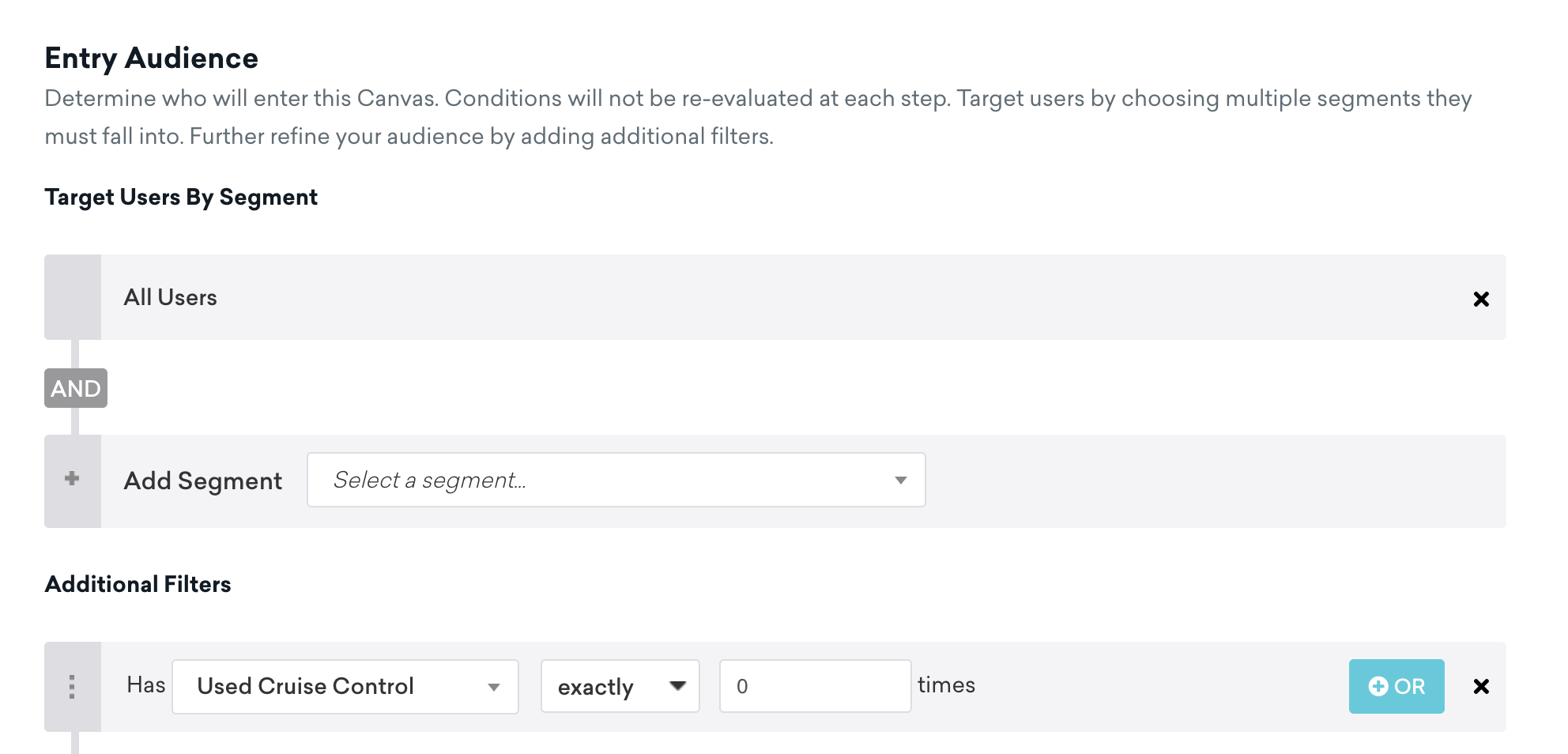
Task: Click the exactly dropdown arrow
Action: [677, 685]
